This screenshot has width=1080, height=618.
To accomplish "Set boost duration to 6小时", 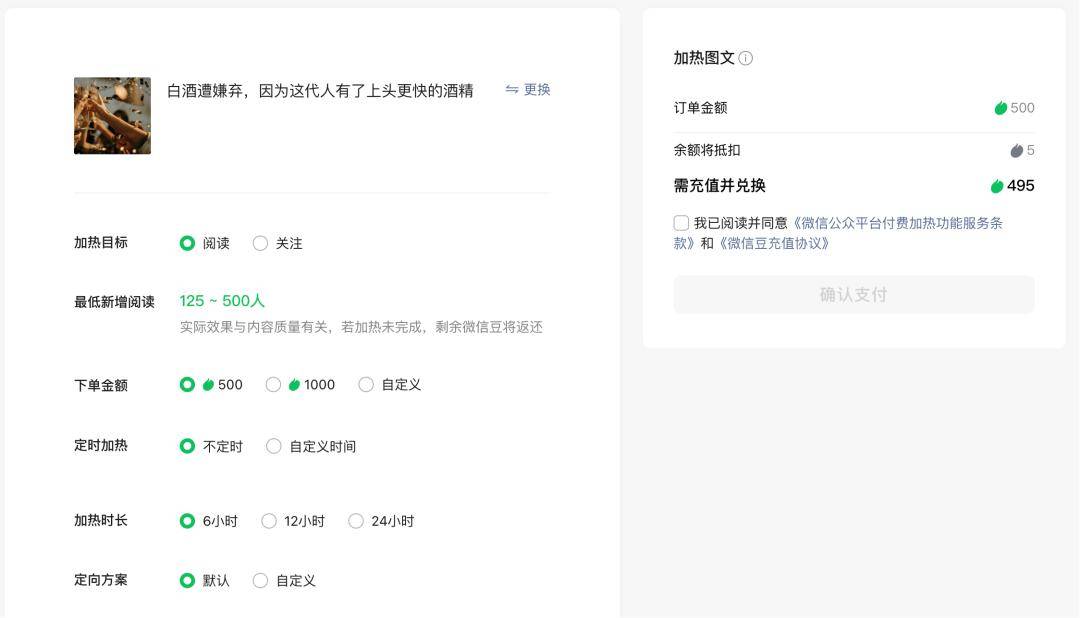I will click(x=187, y=521).
